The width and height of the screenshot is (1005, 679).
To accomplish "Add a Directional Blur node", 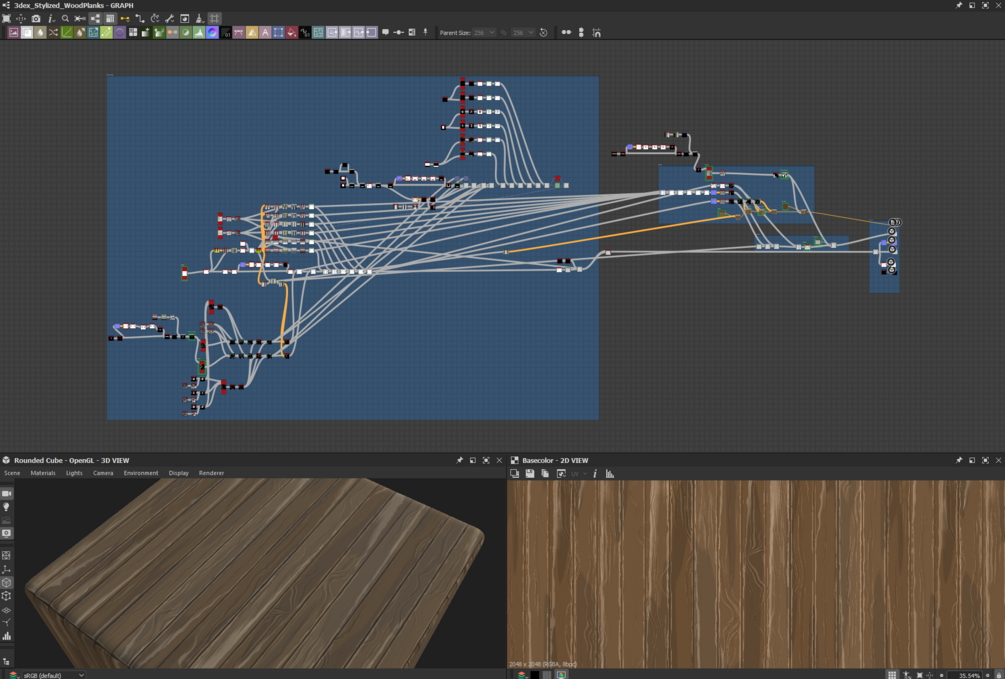I will (x=80, y=32).
